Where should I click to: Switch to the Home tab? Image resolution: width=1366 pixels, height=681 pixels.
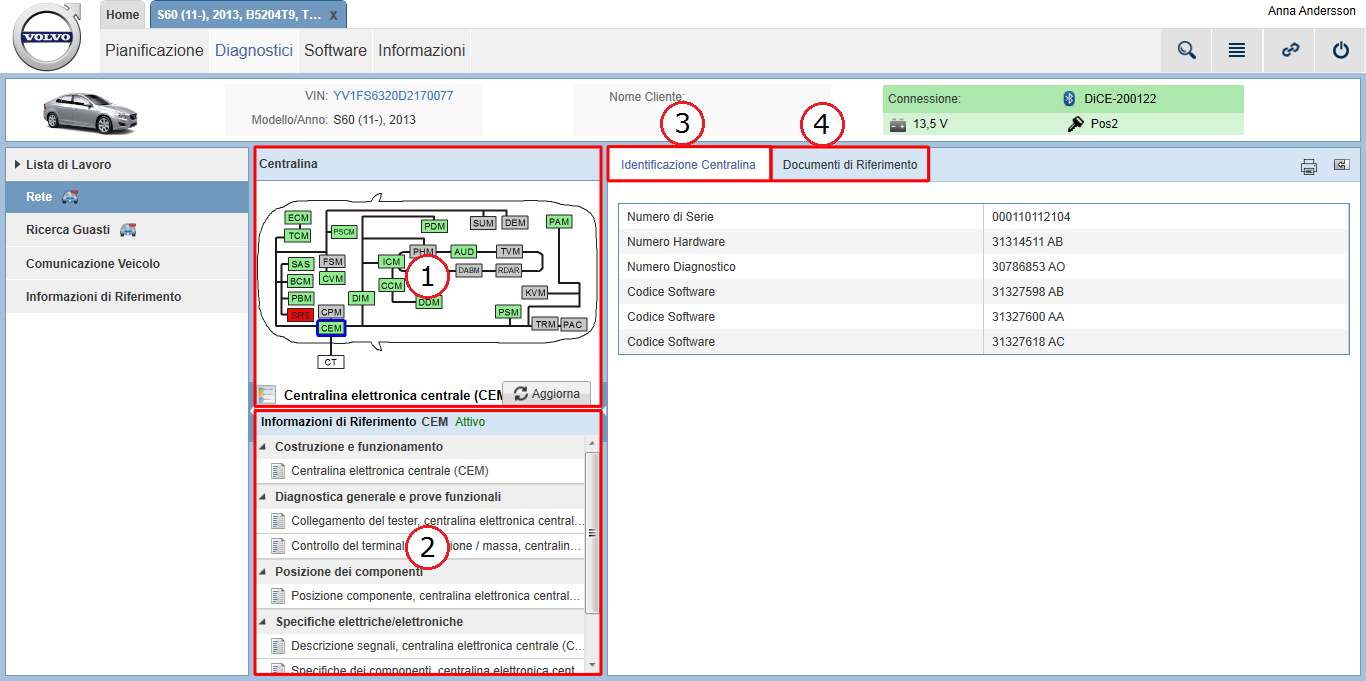click(122, 15)
